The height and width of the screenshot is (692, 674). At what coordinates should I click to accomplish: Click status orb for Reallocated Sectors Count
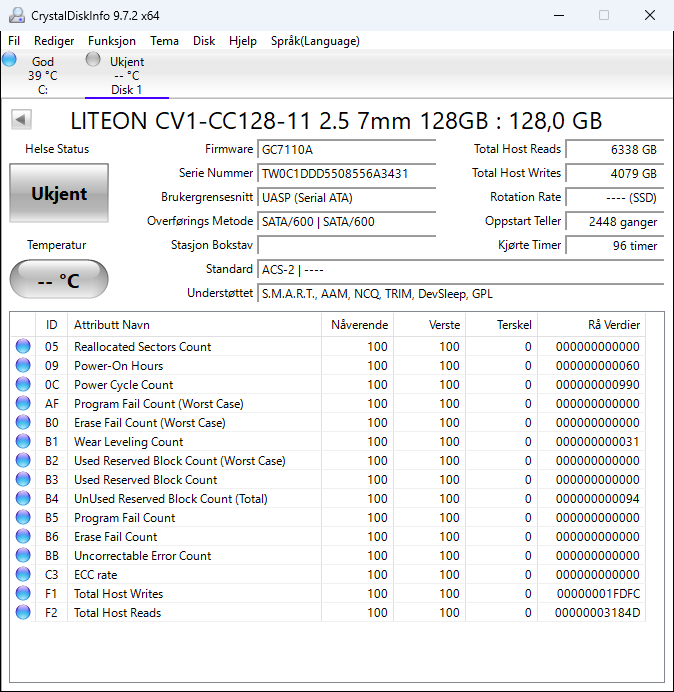[23, 346]
